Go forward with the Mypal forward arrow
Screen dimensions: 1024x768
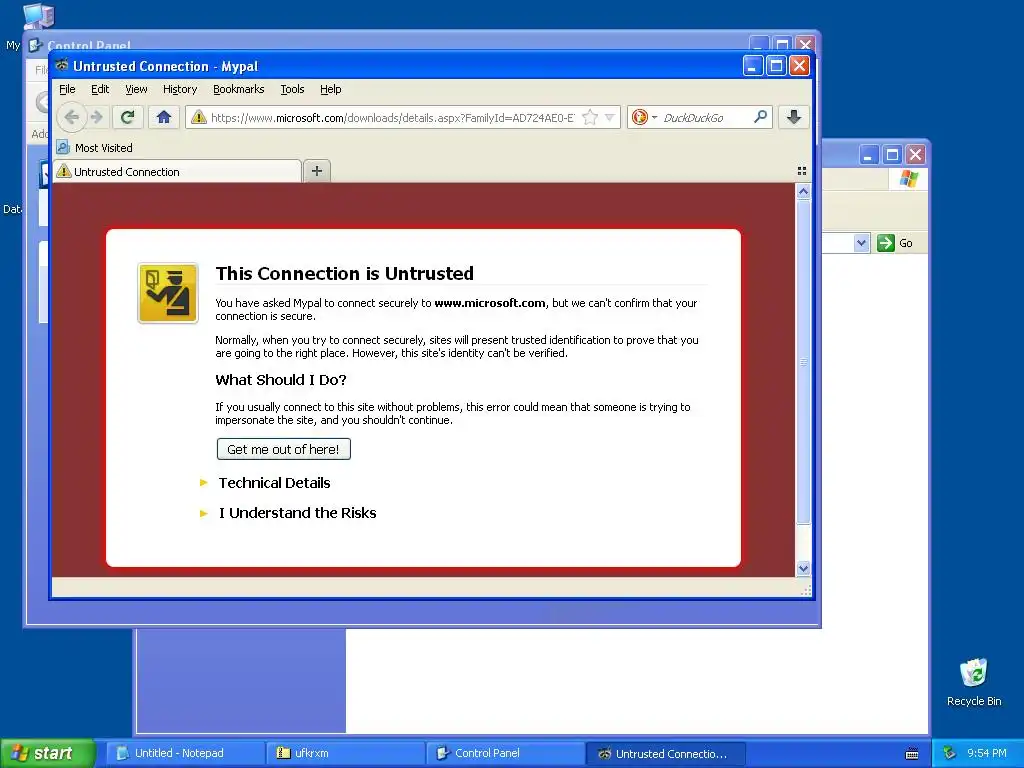click(97, 118)
